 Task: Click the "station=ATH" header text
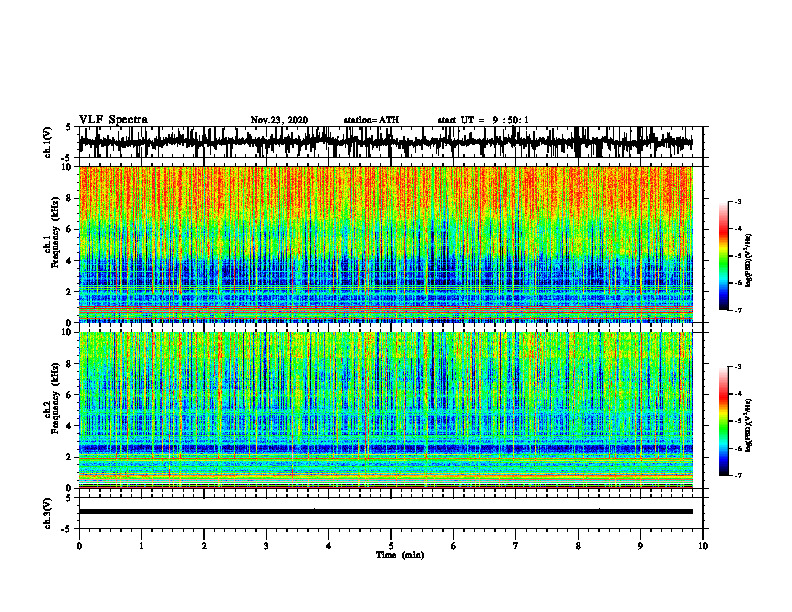371,120
